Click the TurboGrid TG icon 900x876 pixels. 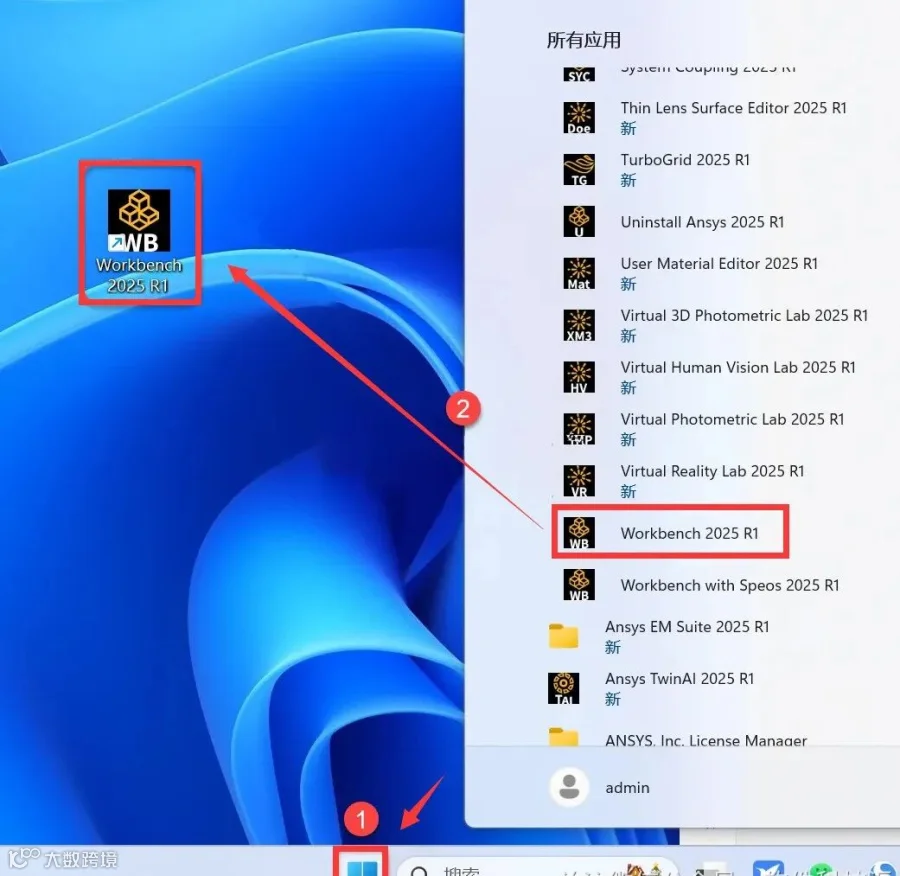(x=579, y=169)
